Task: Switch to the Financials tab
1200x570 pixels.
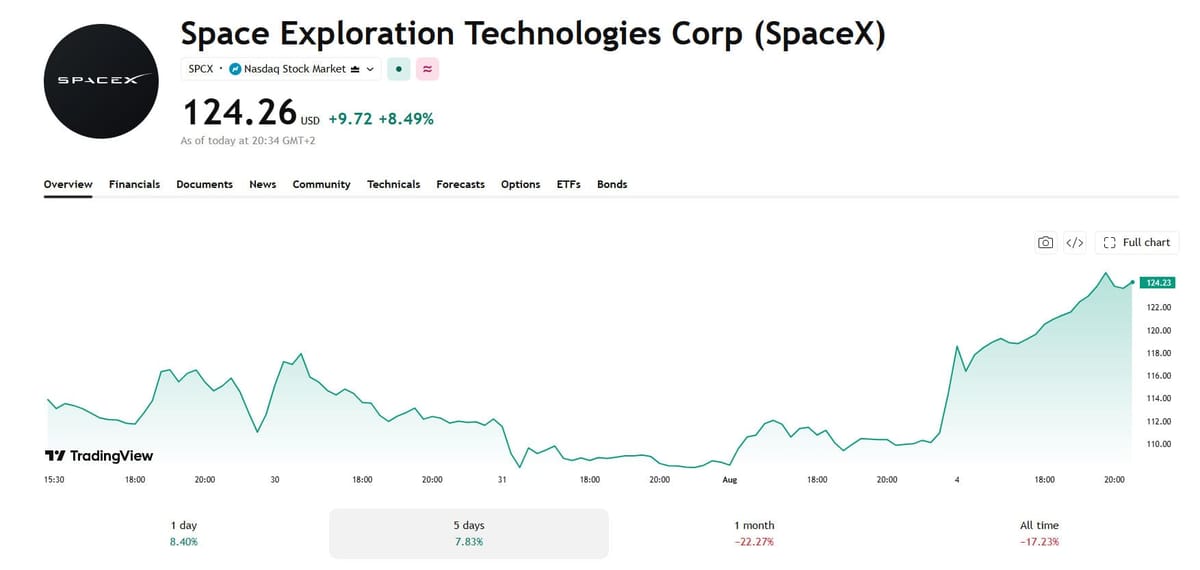Action: tap(134, 184)
